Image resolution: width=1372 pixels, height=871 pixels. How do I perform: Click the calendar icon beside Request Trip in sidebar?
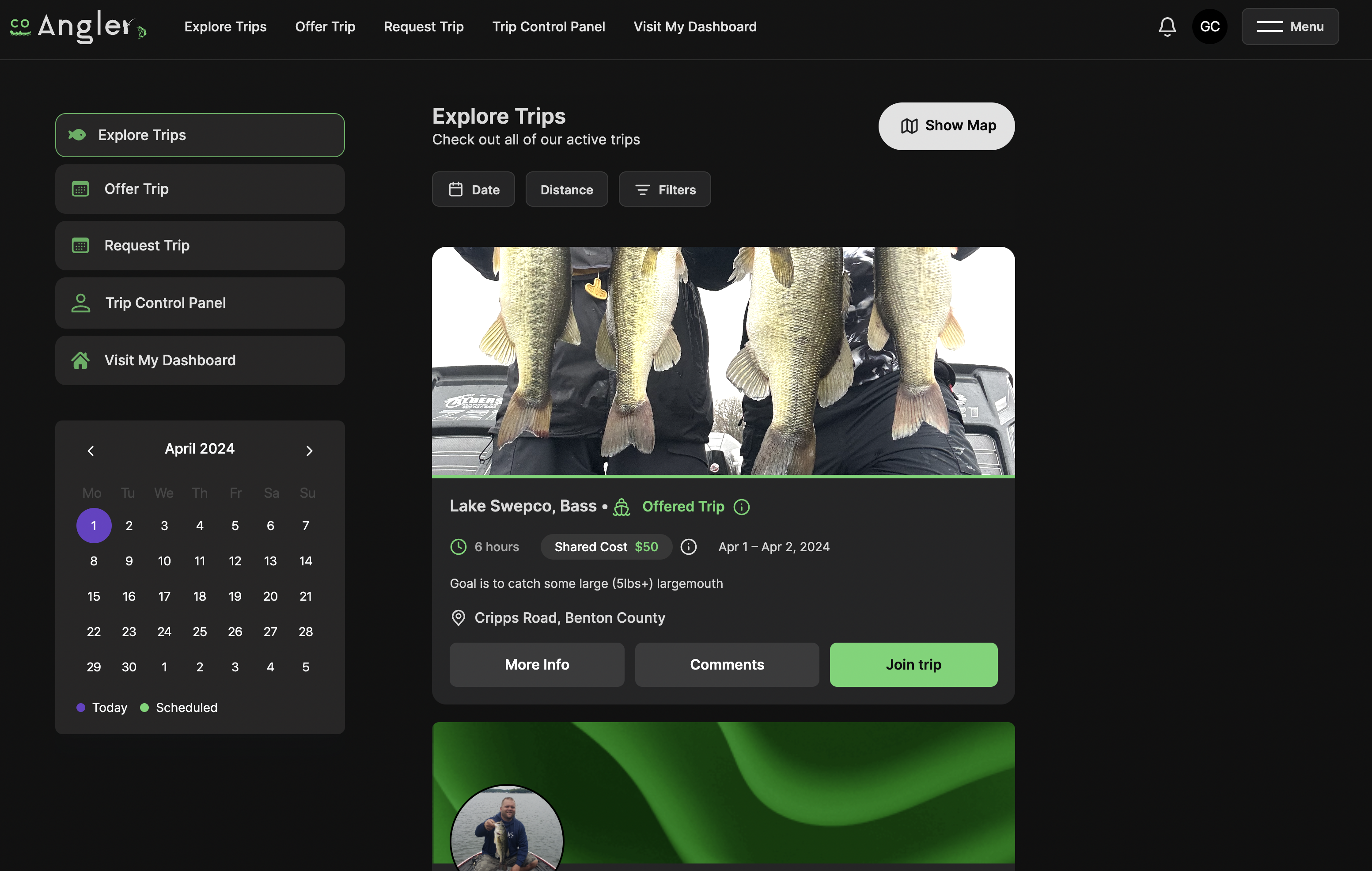point(80,246)
